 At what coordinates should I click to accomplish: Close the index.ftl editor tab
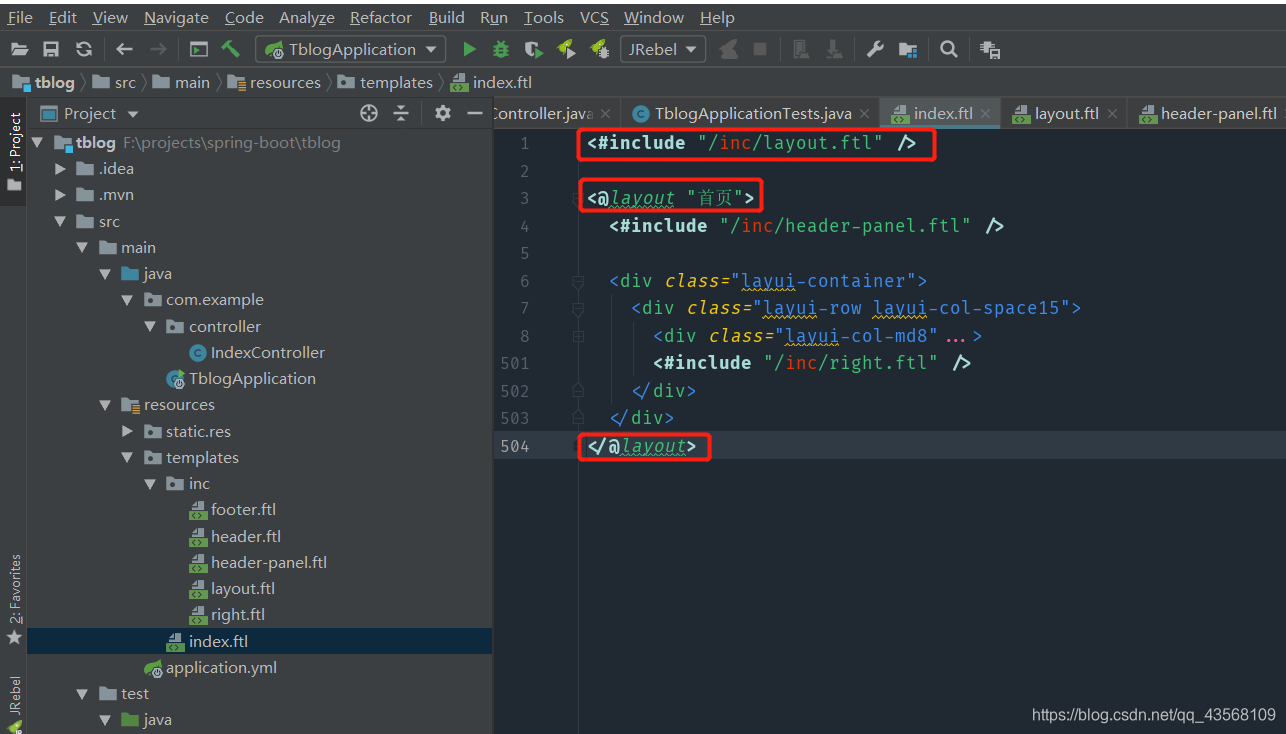click(986, 114)
